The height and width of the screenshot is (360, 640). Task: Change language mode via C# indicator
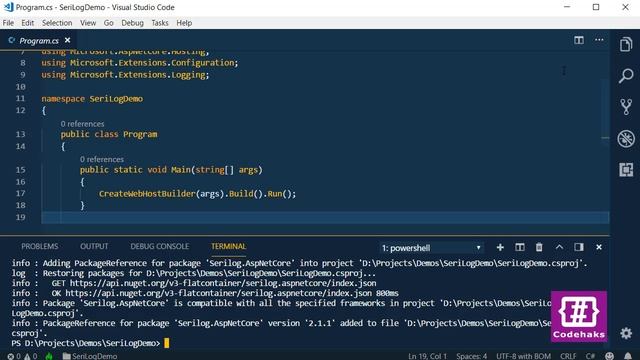pyautogui.click(x=591, y=356)
